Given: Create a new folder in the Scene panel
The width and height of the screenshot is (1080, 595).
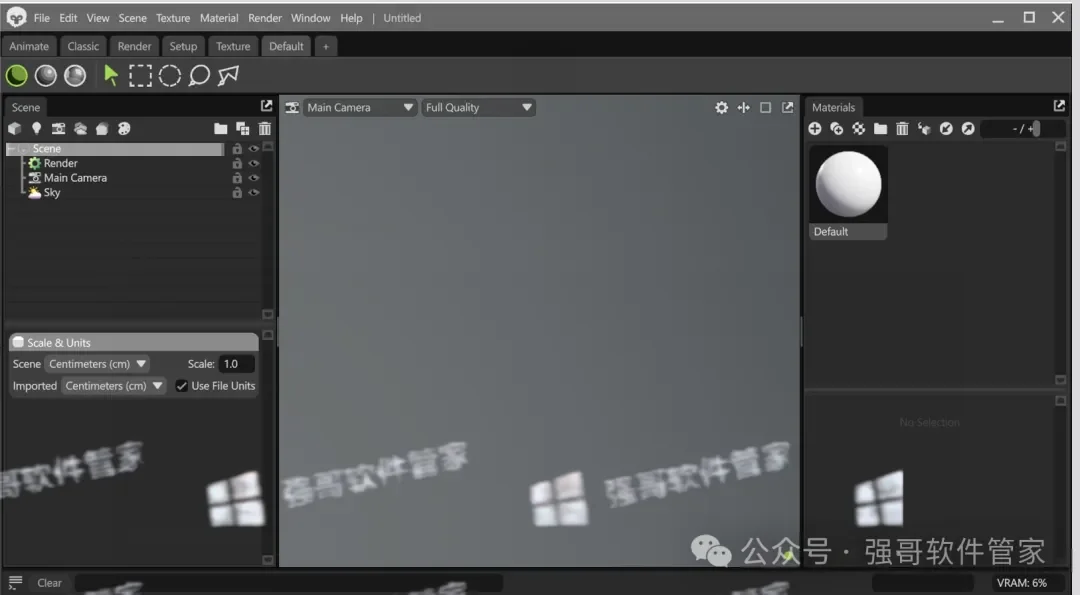Looking at the screenshot, I should click(220, 128).
